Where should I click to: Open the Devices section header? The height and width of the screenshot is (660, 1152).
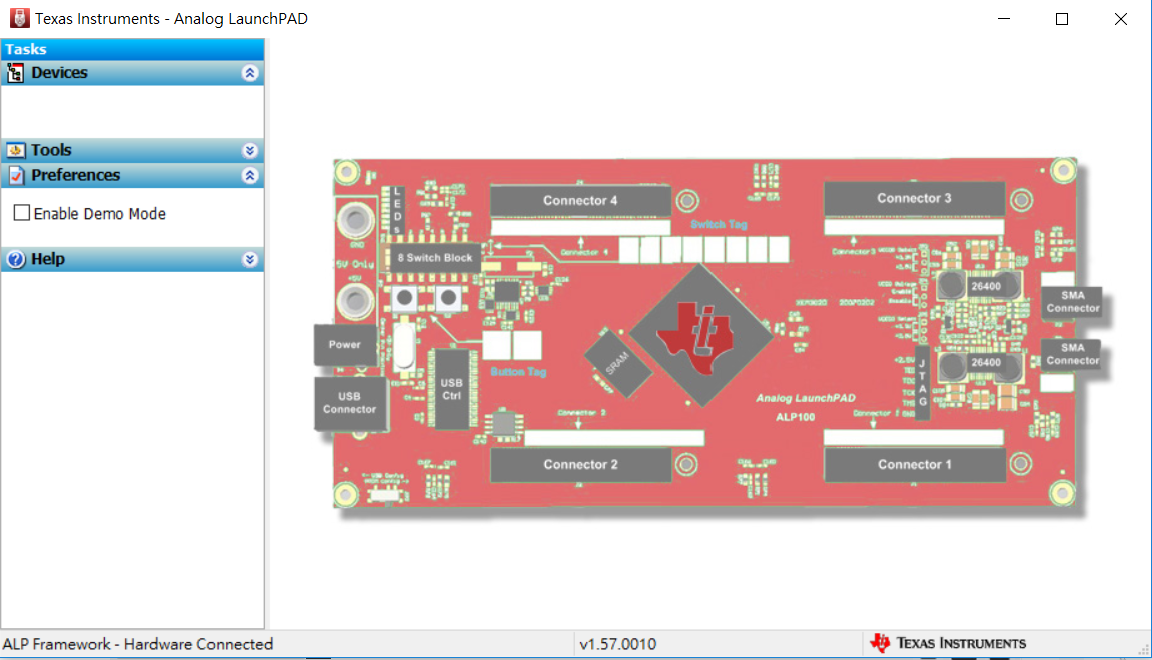[132, 73]
